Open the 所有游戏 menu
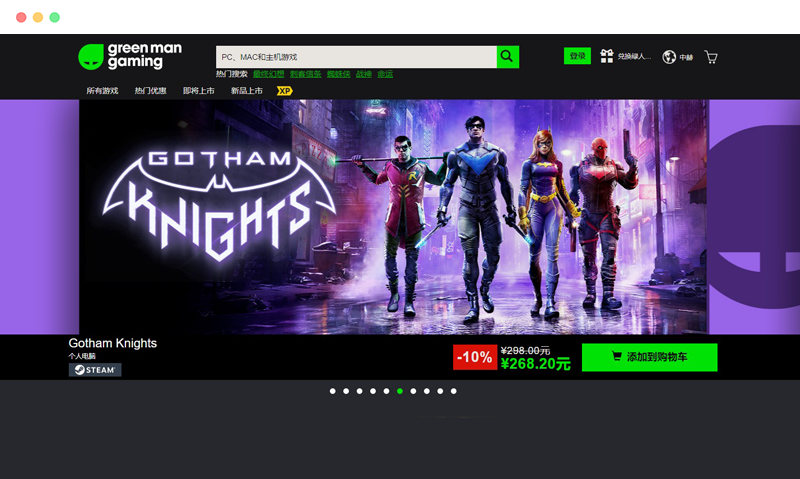The image size is (800, 479). click(x=102, y=91)
